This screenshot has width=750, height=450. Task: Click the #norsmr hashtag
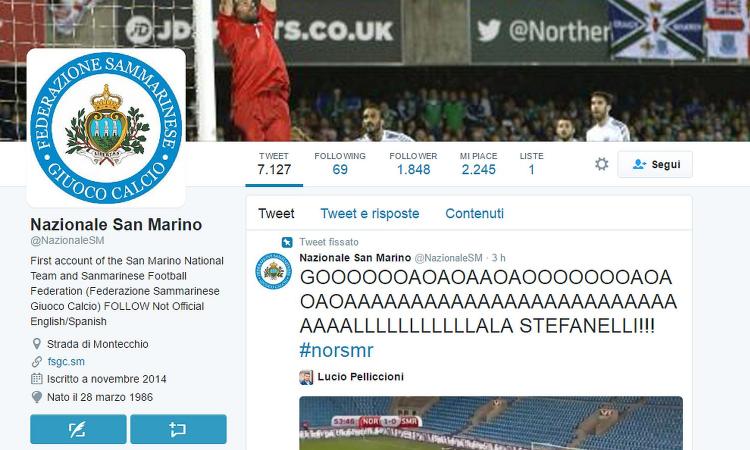(336, 351)
